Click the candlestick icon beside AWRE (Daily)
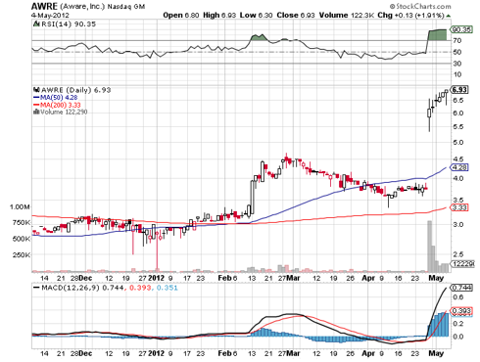 coord(37,90)
